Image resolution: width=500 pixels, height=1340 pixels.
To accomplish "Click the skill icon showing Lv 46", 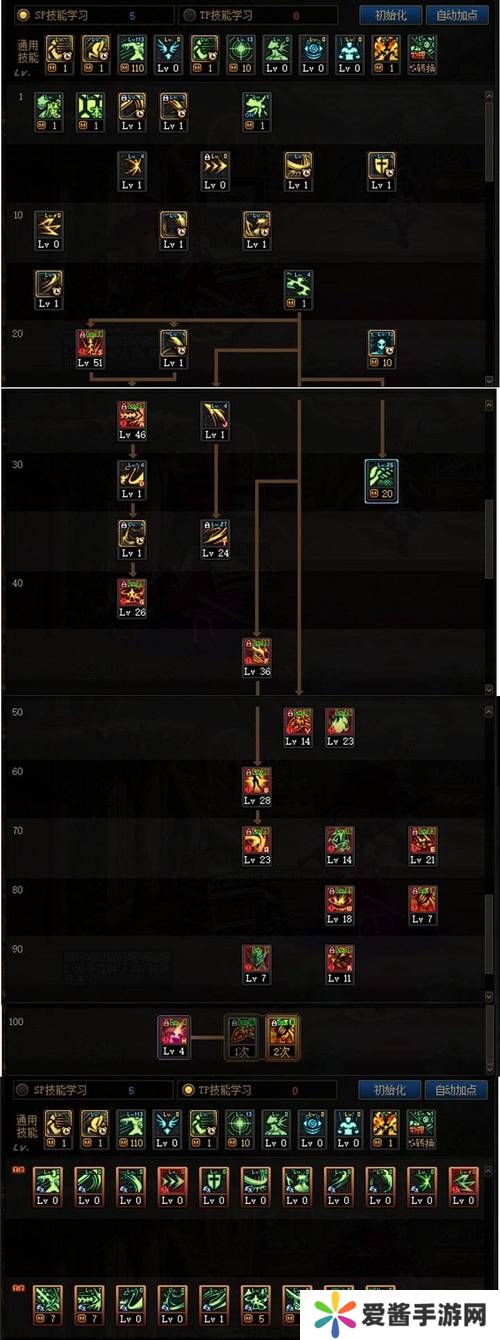I will pos(132,420).
